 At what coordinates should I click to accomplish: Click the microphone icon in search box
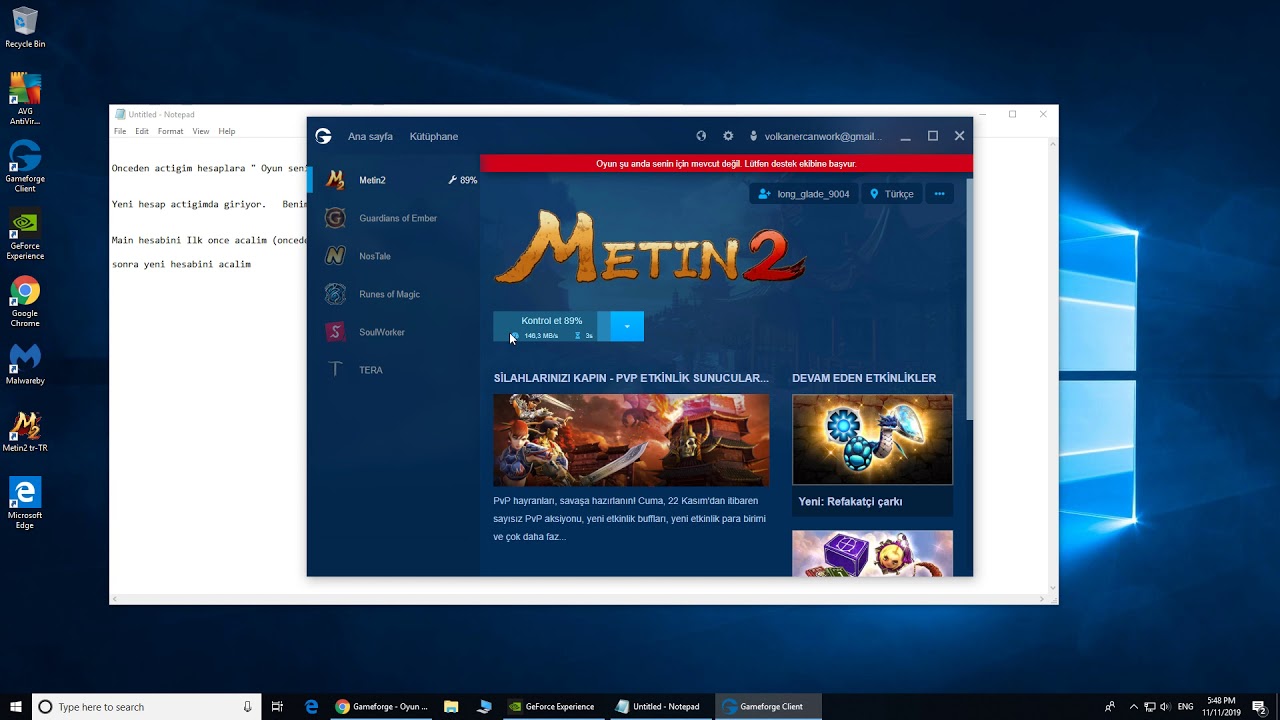(x=247, y=706)
